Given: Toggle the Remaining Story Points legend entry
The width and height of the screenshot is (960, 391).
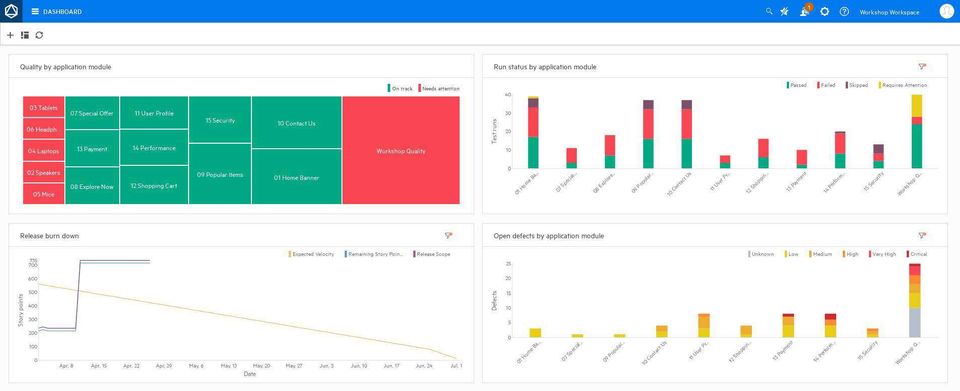Looking at the screenshot, I should pos(373,253).
